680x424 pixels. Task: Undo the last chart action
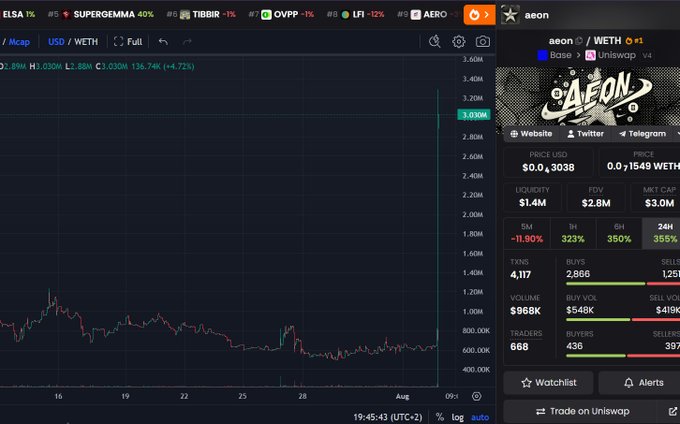click(x=163, y=42)
